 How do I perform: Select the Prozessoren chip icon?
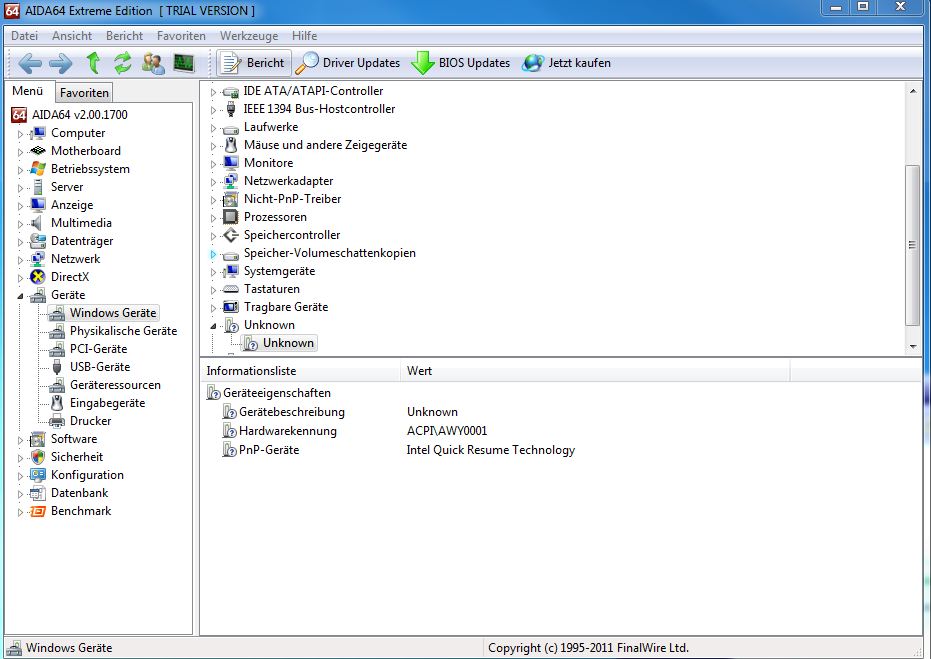pos(230,217)
